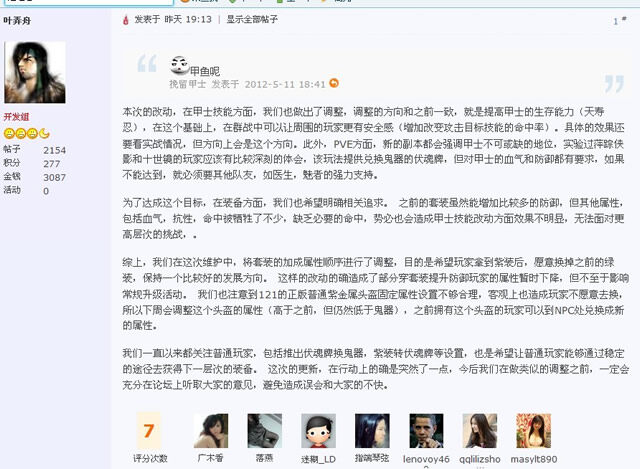Click the orange arrow icon beside the quote date
This screenshot has height=469, width=640.
coord(334,83)
